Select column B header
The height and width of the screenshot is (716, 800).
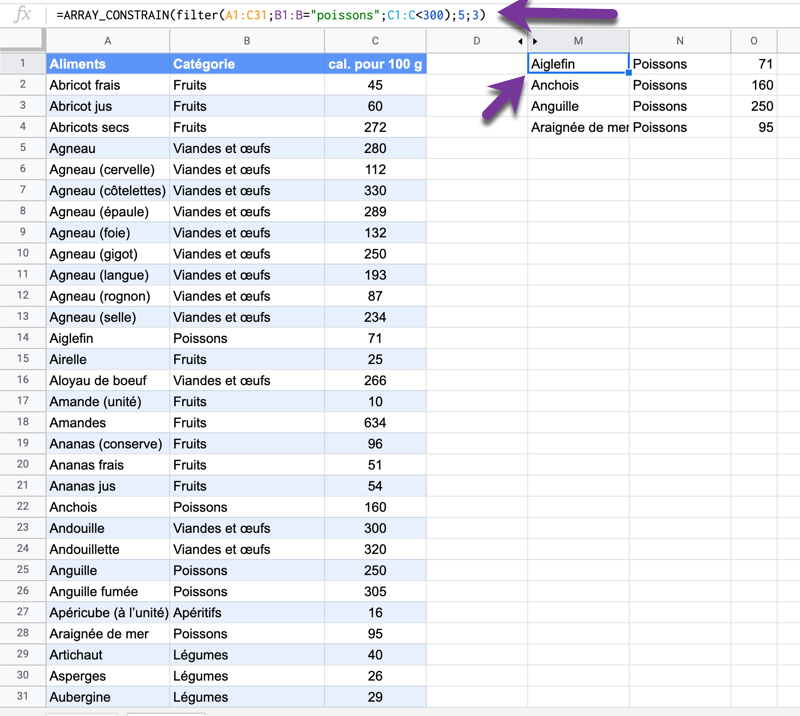pos(247,41)
